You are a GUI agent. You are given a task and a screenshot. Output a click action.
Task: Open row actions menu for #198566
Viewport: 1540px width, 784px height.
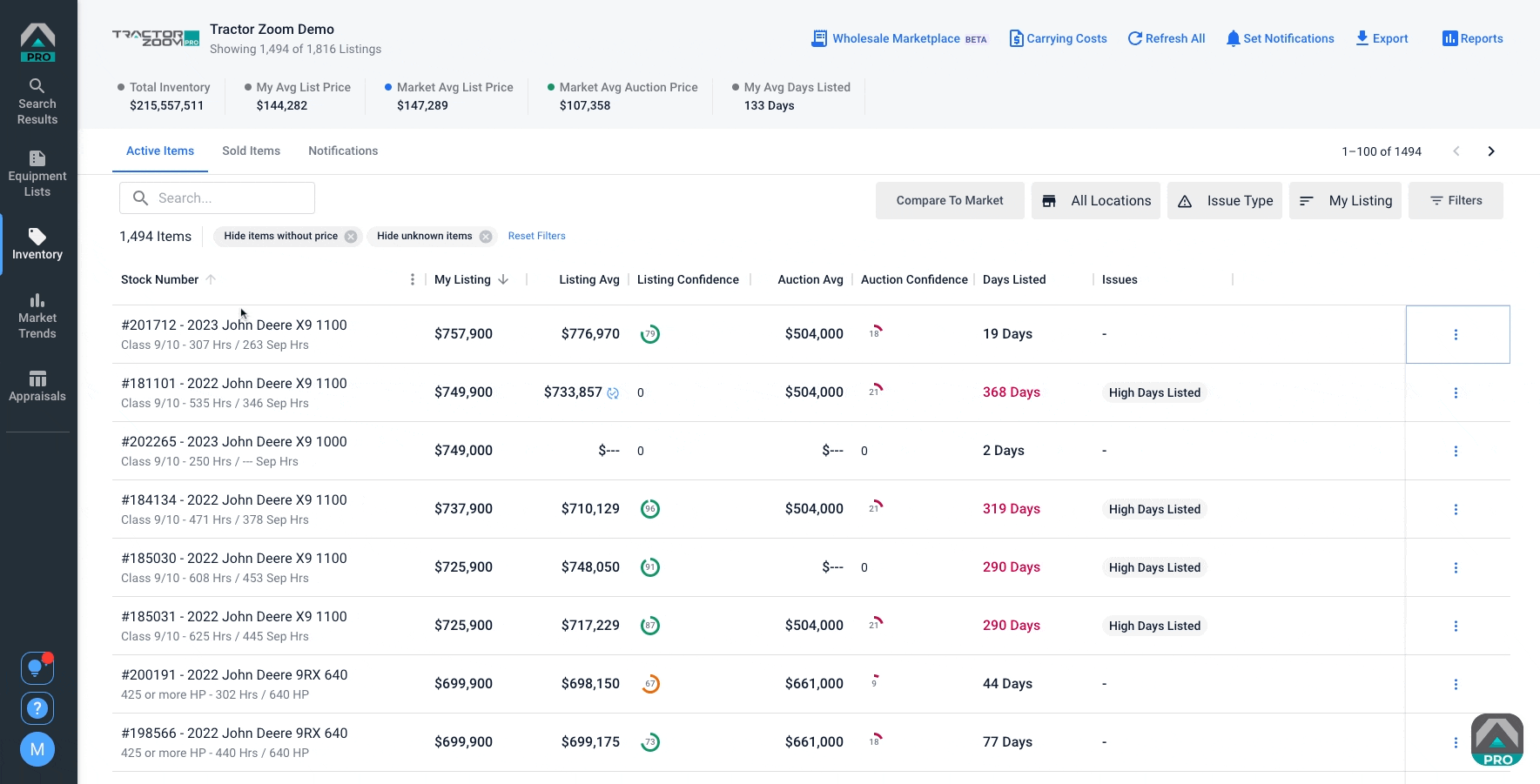coord(1456,742)
